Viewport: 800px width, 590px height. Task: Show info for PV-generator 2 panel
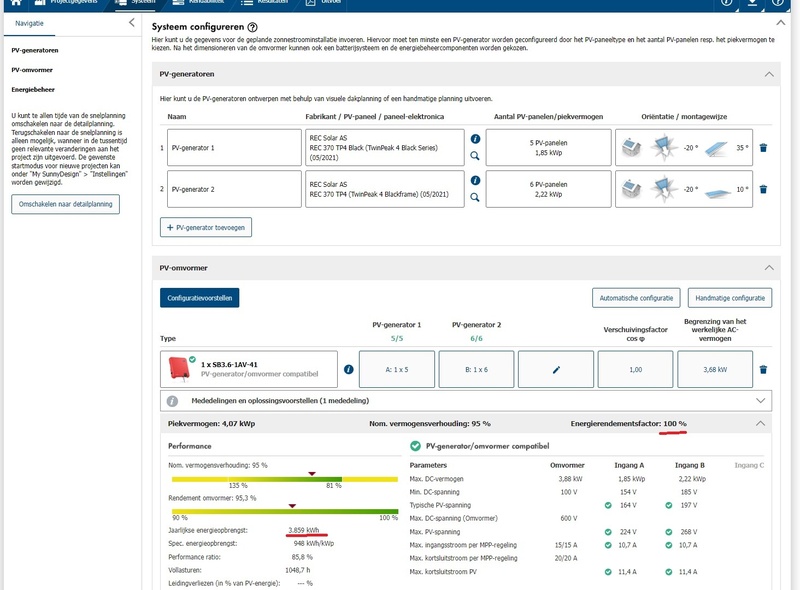(x=475, y=180)
